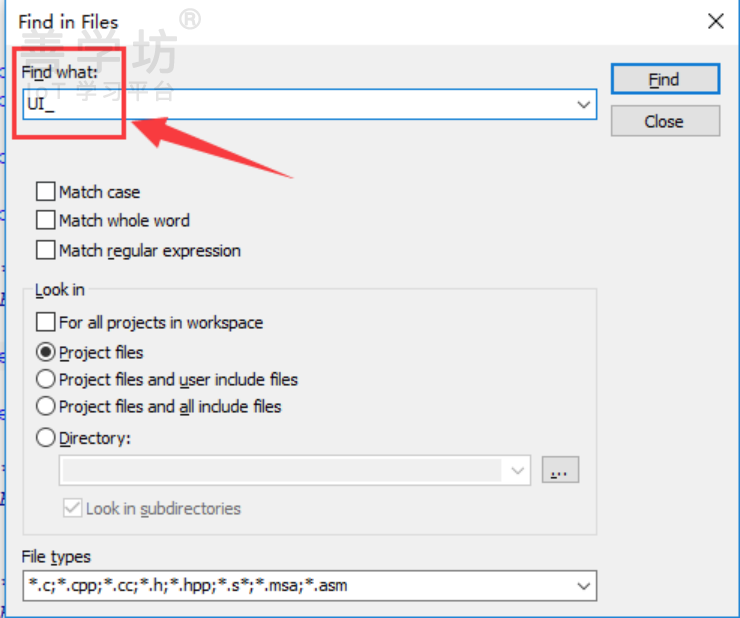Click into the Find what text field
The image size is (740, 618).
click(297, 104)
